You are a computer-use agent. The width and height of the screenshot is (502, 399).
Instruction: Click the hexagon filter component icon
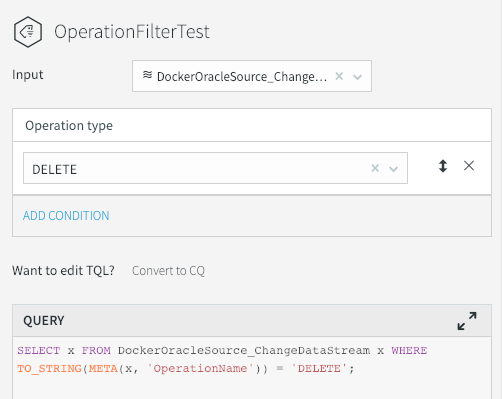pyautogui.click(x=28, y=32)
